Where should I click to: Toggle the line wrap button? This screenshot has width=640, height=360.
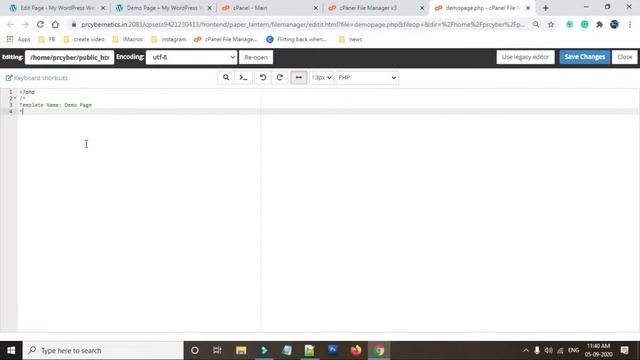tap(299, 78)
